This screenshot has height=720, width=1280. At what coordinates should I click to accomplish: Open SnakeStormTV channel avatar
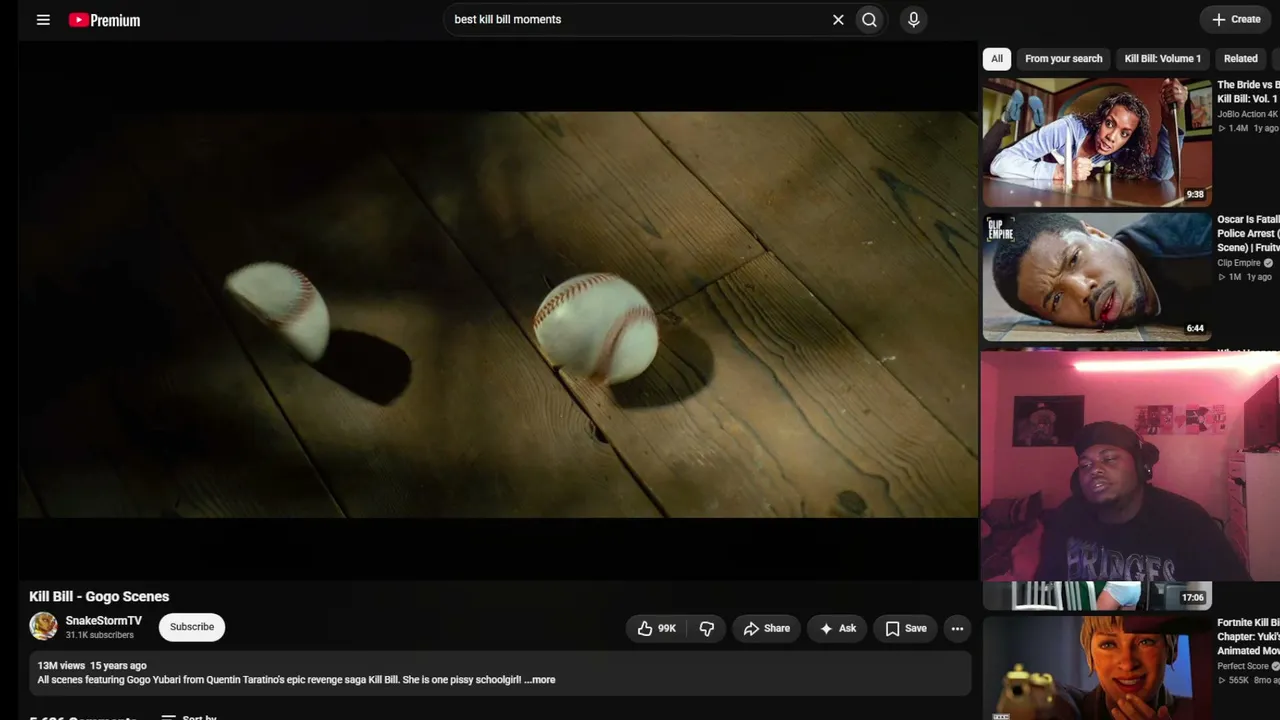(43, 627)
